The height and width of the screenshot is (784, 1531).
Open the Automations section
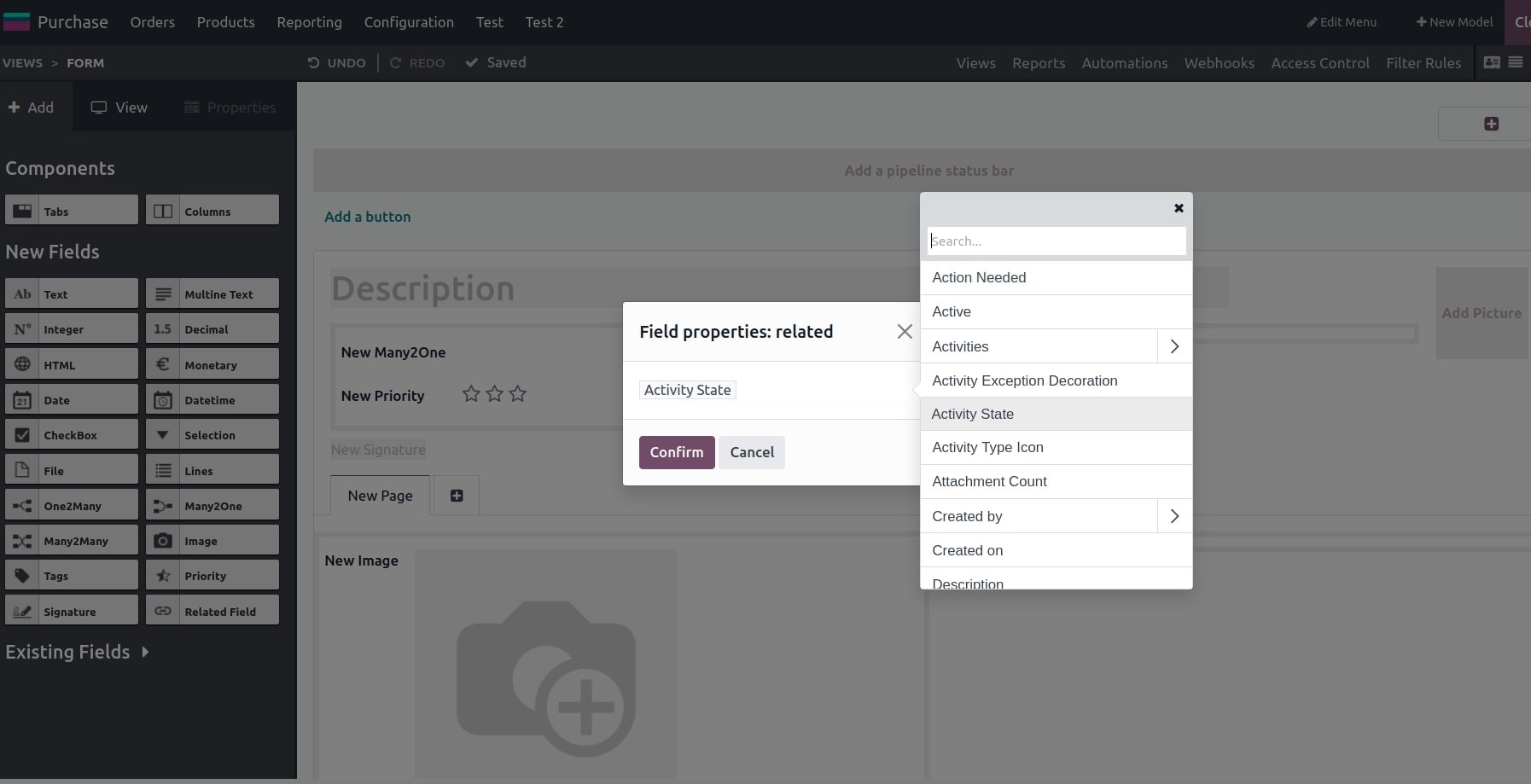click(1125, 63)
